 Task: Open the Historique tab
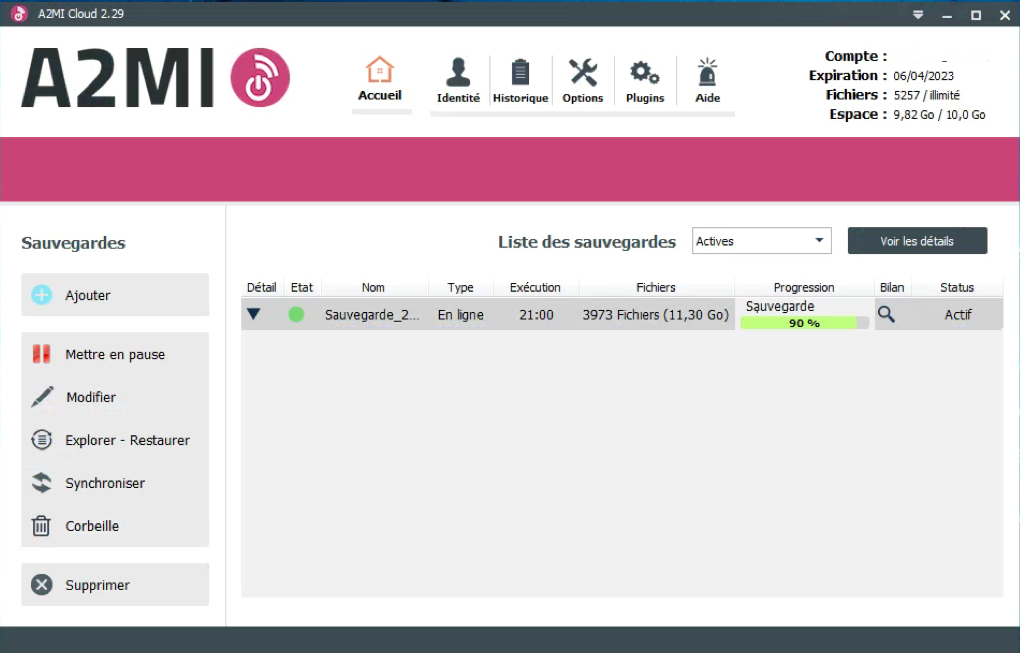coord(520,81)
